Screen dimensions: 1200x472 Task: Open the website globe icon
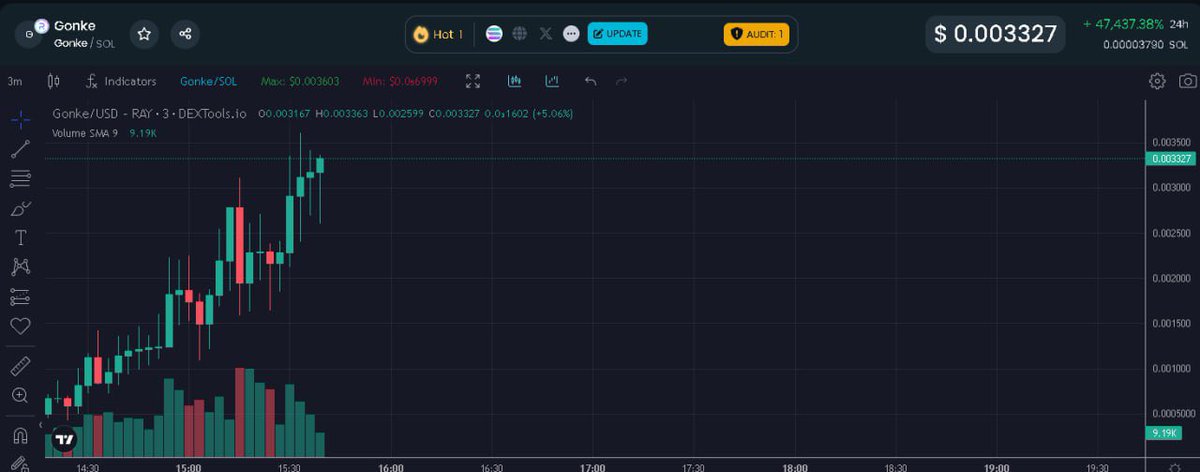519,34
